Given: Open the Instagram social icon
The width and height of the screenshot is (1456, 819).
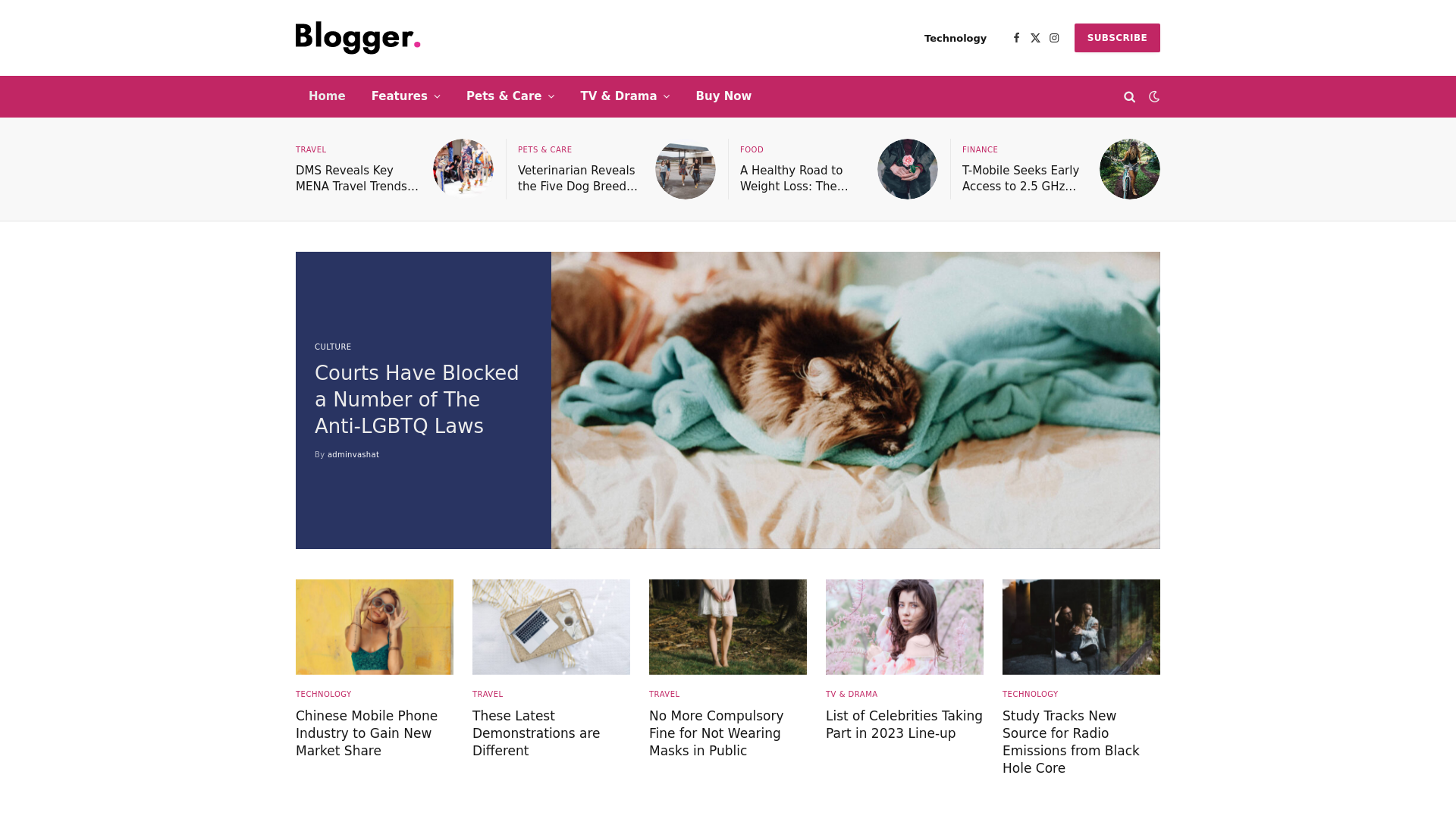Looking at the screenshot, I should coord(1054,38).
